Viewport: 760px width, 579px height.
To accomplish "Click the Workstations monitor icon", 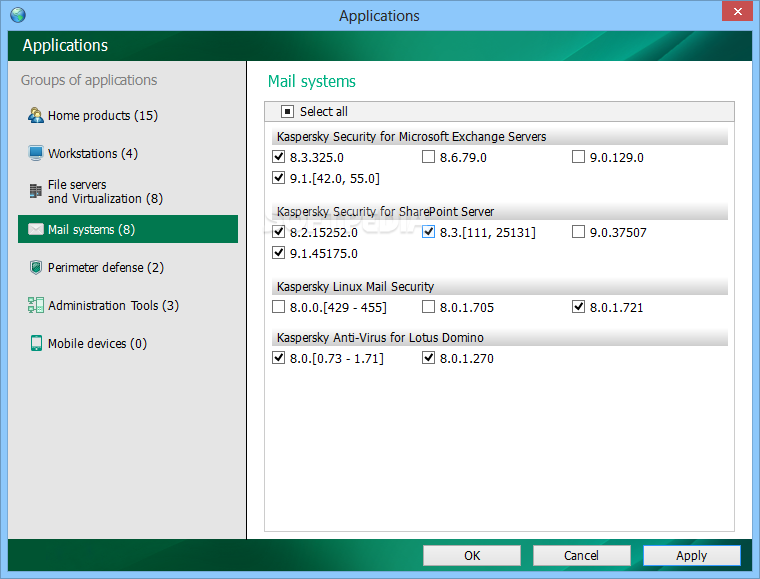I will click(36, 153).
